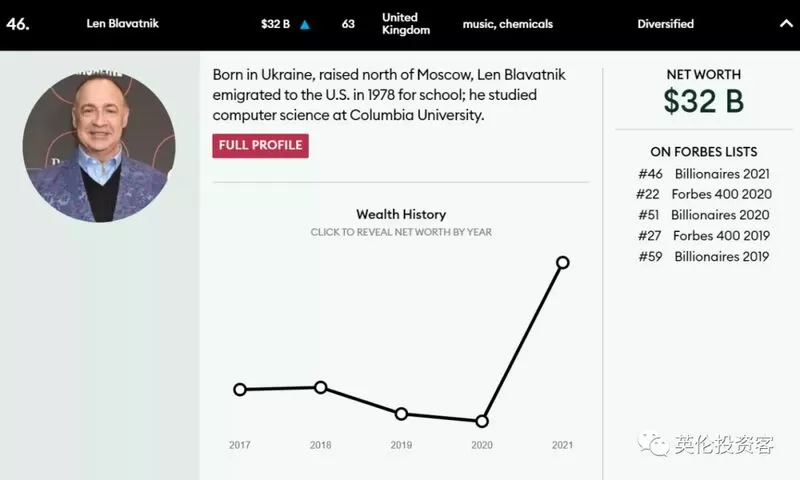Viewport: 800px width, 480px height.
Task: Click the Diversified industry label
Action: click(x=665, y=24)
